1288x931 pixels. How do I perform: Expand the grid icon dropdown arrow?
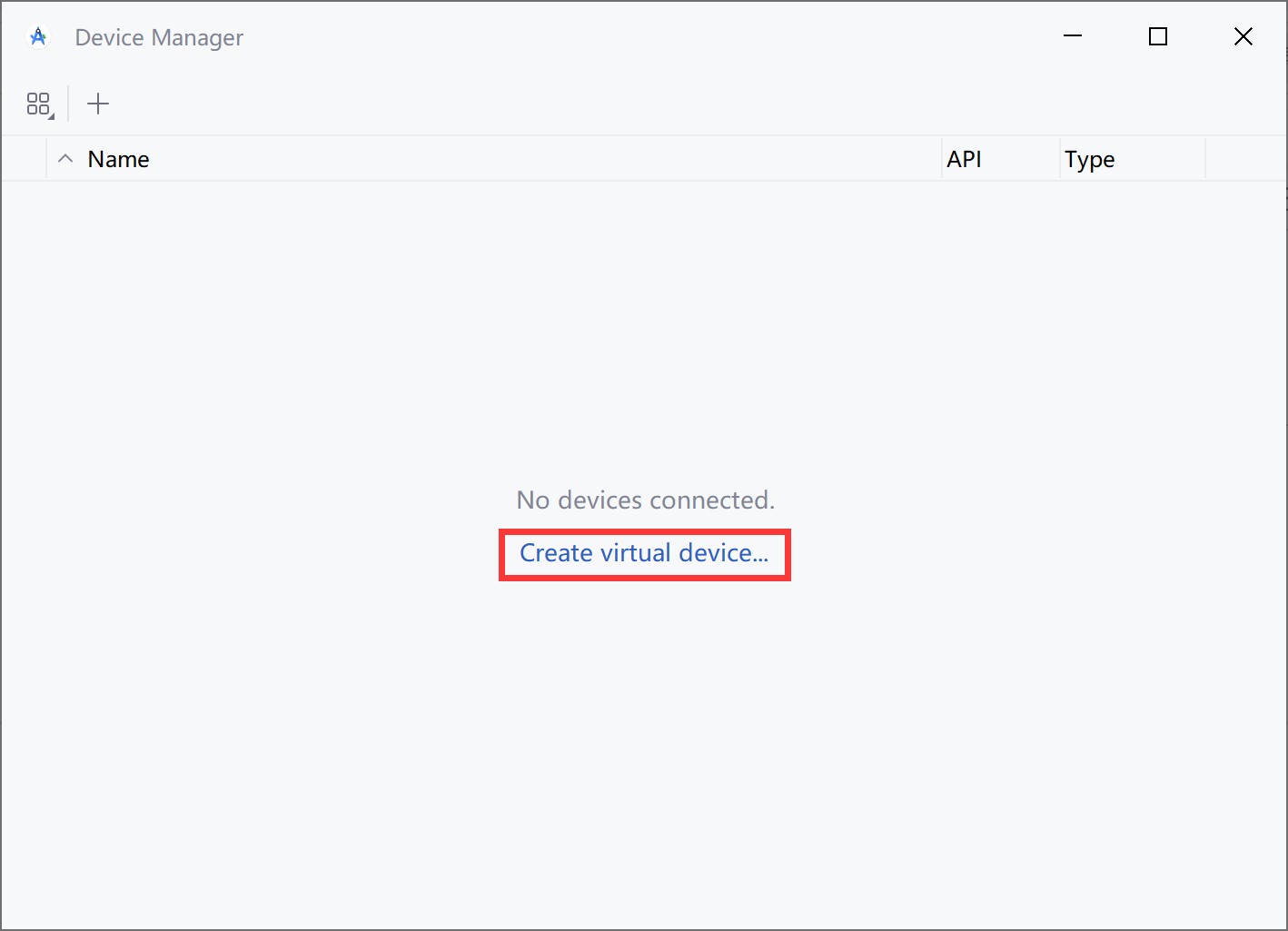[x=51, y=114]
